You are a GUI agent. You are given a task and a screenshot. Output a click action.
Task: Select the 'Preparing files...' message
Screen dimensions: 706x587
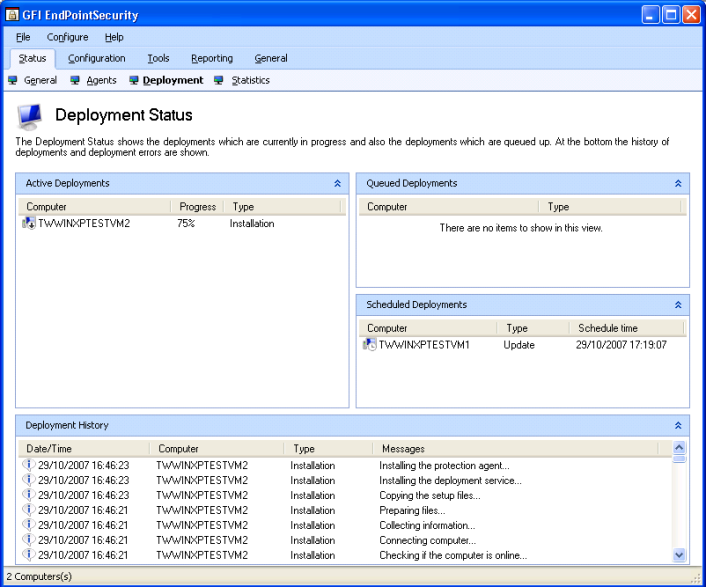(x=412, y=510)
